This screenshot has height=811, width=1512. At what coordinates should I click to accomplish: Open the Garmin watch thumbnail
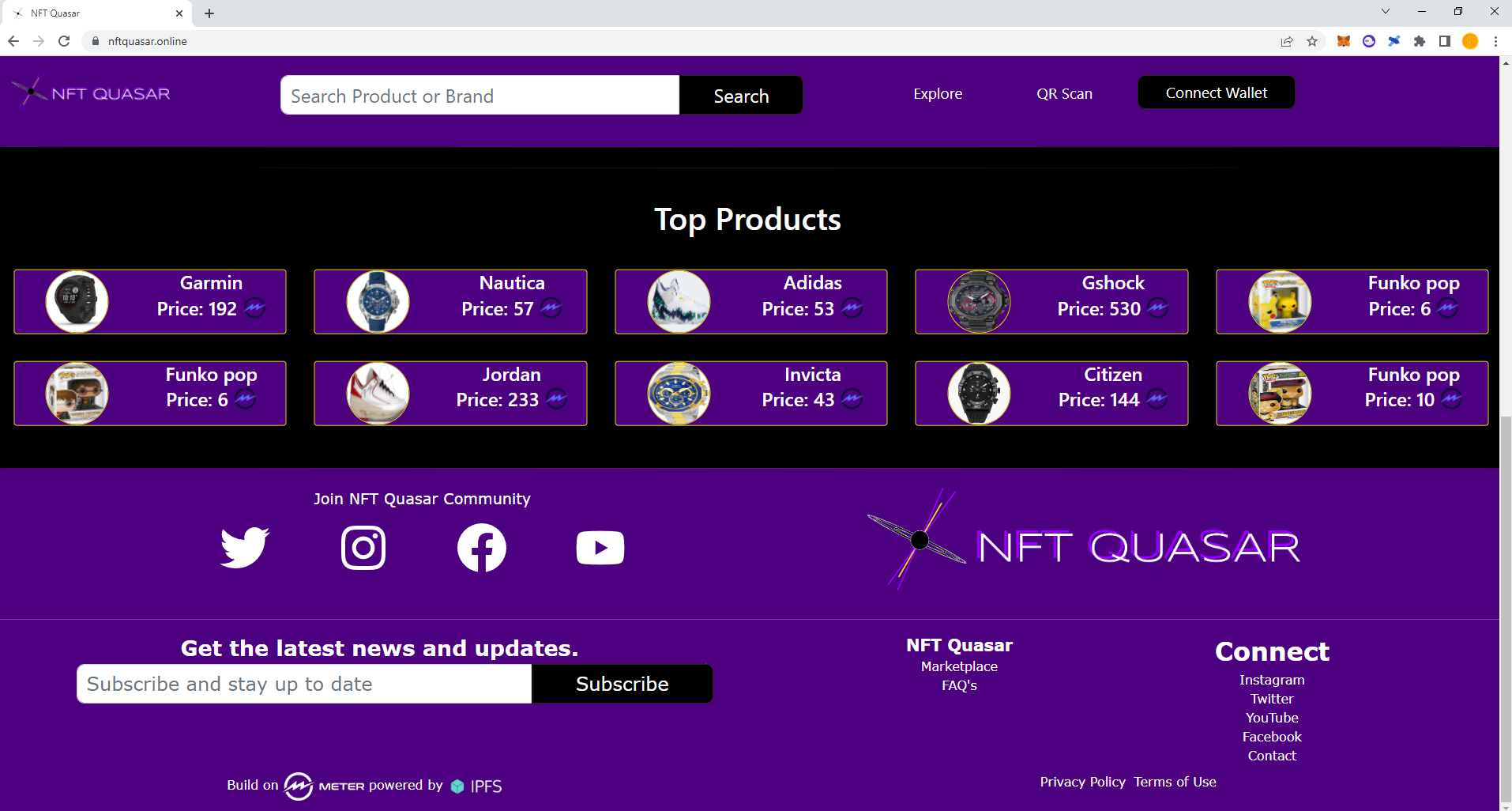77,302
